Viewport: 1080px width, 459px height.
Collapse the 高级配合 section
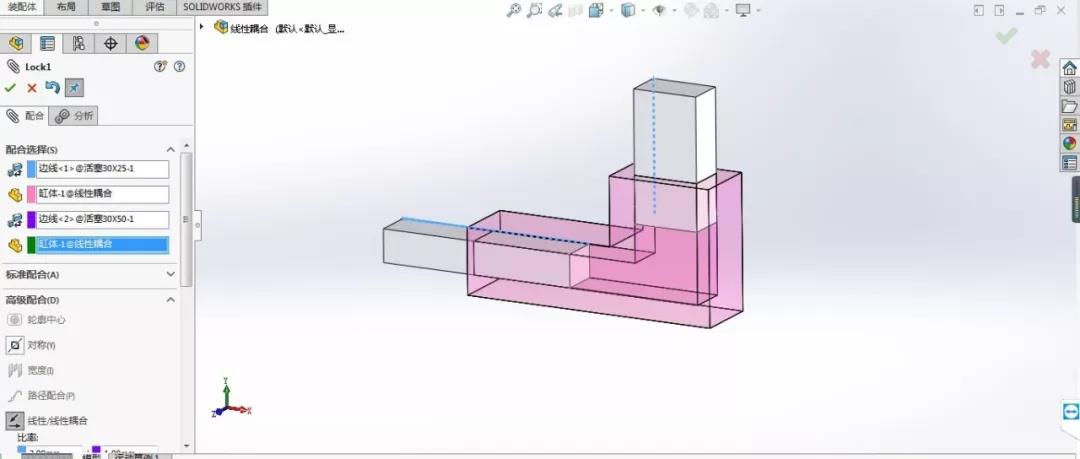170,300
